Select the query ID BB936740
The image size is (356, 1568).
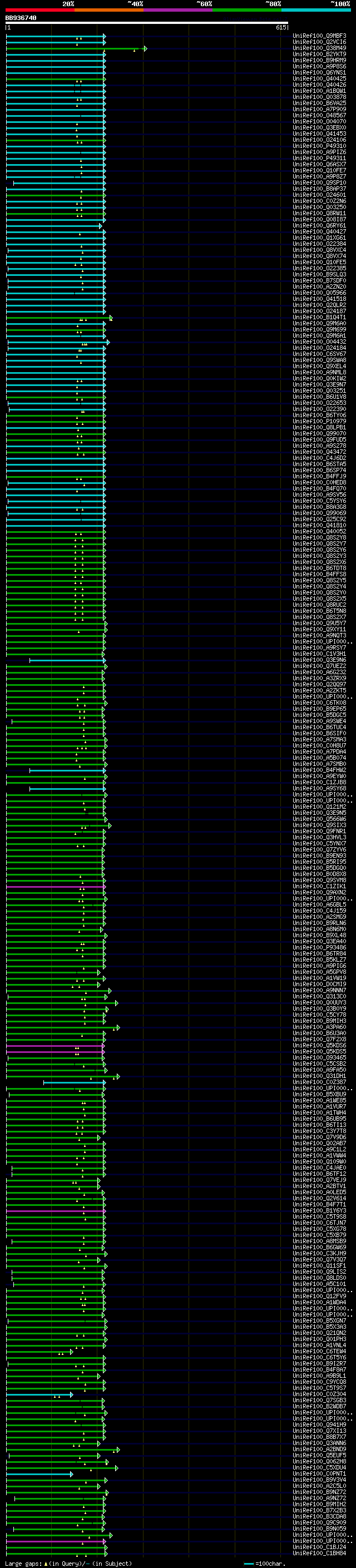[21, 18]
